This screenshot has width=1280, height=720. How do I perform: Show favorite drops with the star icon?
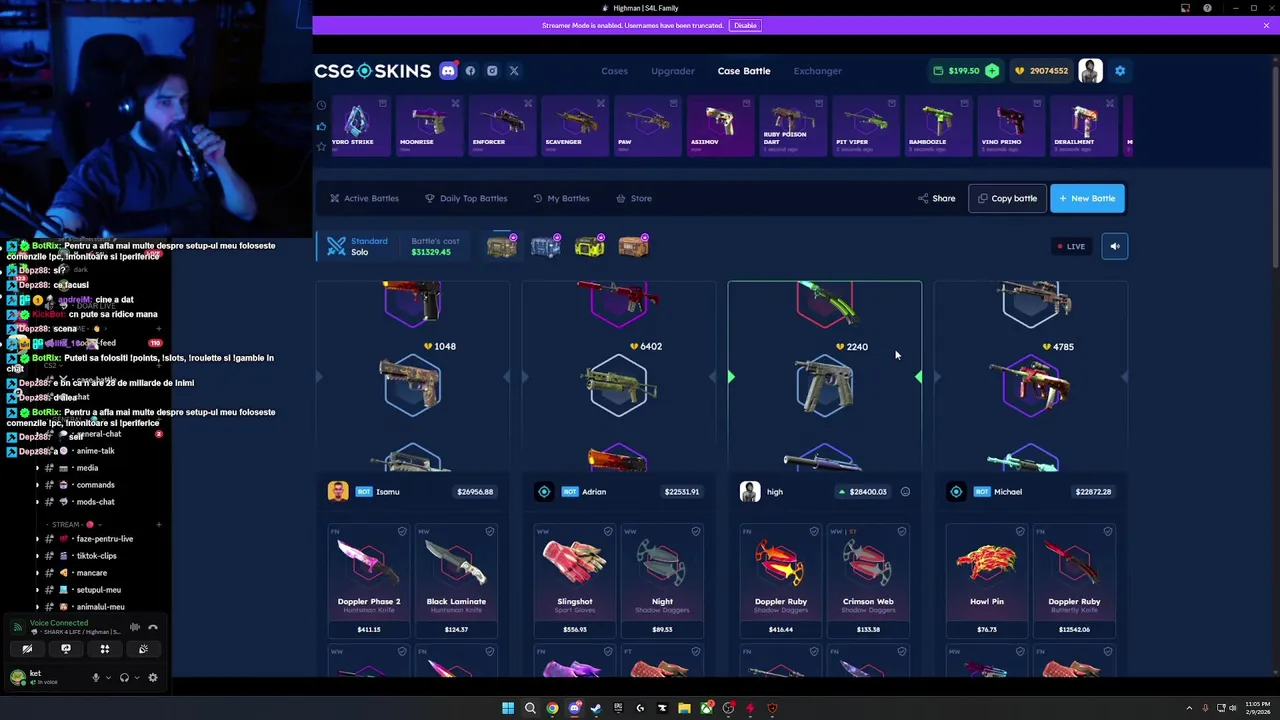321,146
